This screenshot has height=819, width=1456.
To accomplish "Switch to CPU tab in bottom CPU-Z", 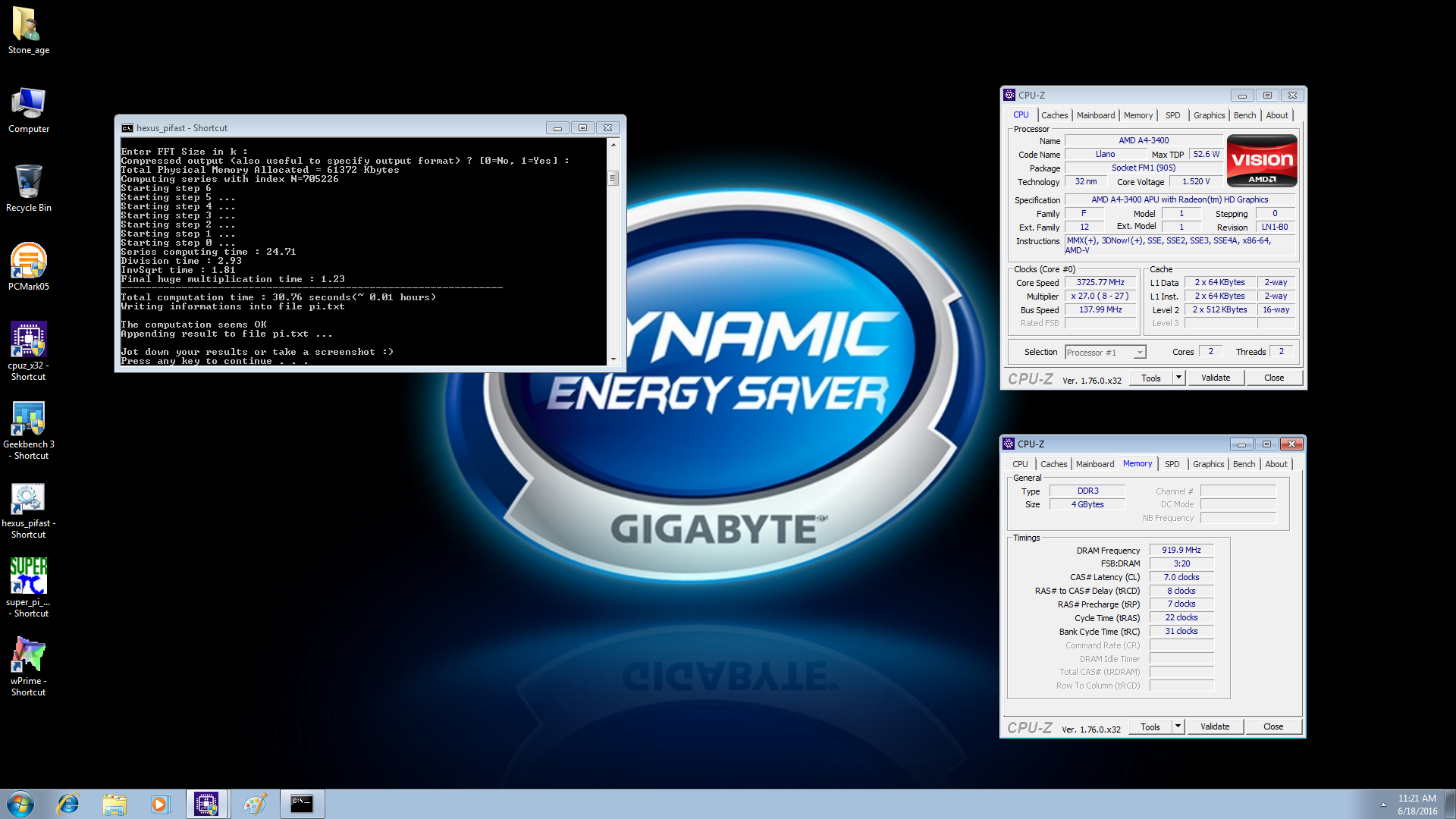I will (1020, 464).
